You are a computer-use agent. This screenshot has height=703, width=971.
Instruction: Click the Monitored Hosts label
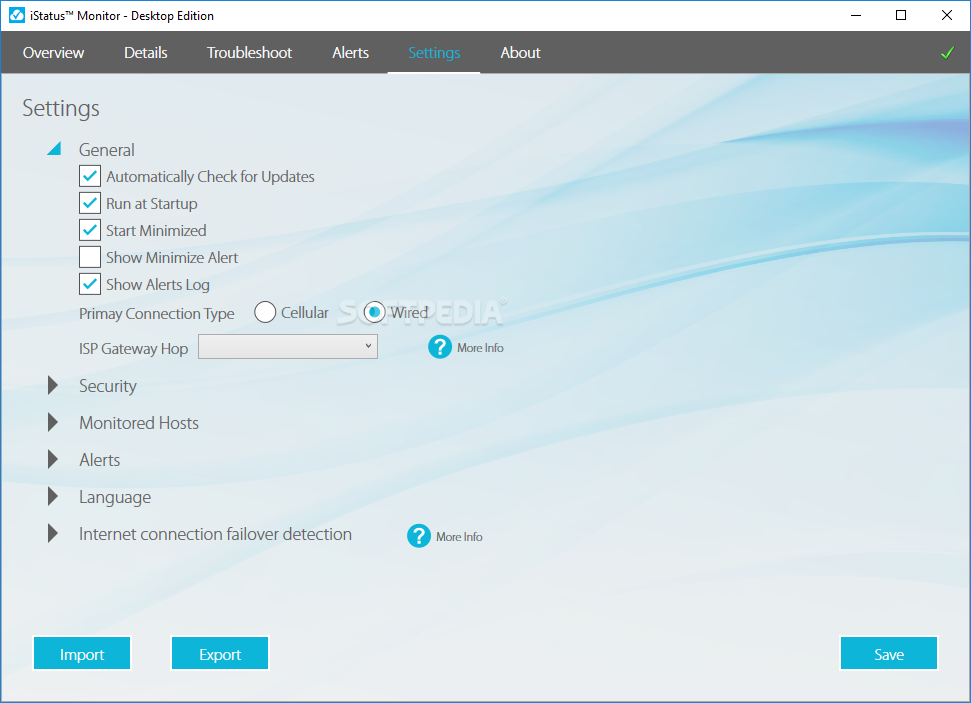tap(139, 423)
